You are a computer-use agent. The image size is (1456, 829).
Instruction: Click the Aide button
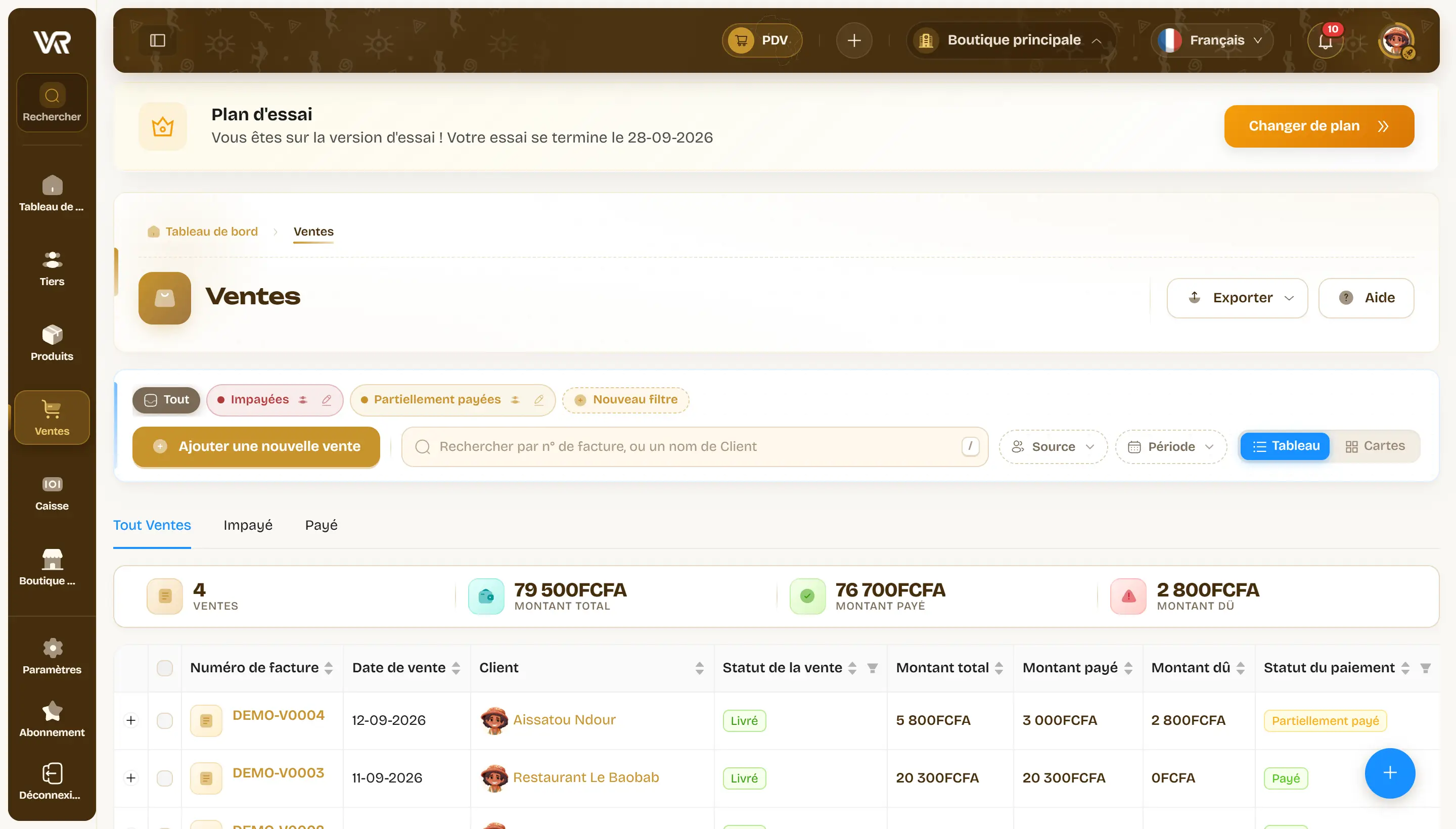point(1366,298)
